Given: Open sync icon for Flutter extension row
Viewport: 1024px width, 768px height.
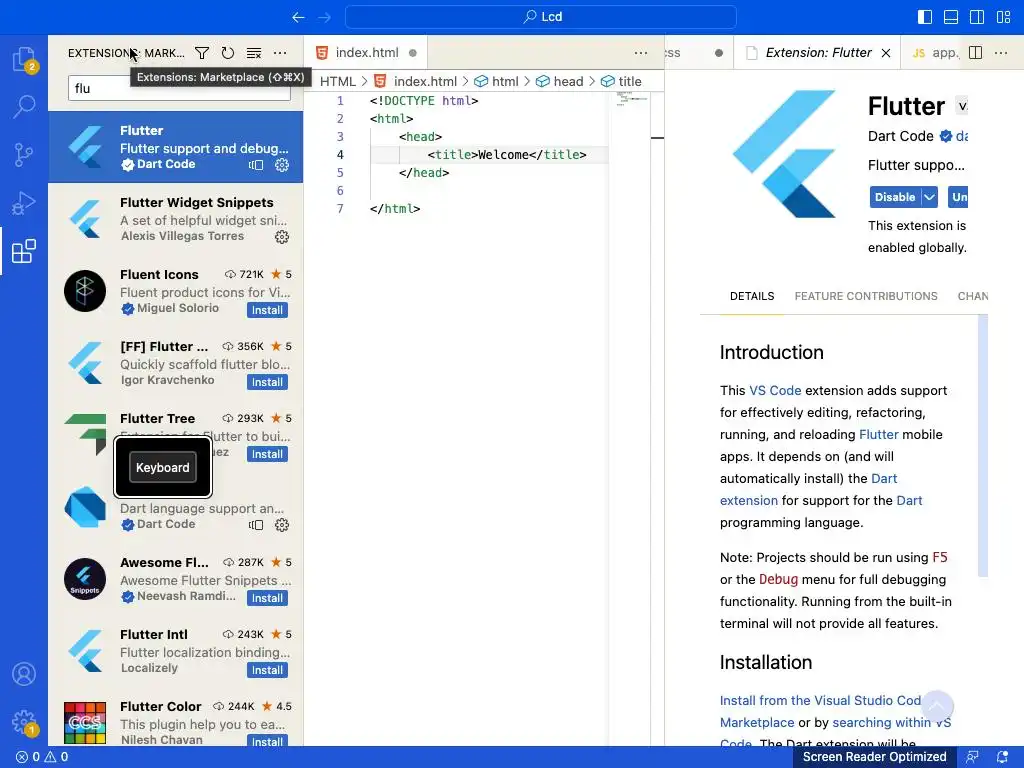Looking at the screenshot, I should (x=256, y=165).
